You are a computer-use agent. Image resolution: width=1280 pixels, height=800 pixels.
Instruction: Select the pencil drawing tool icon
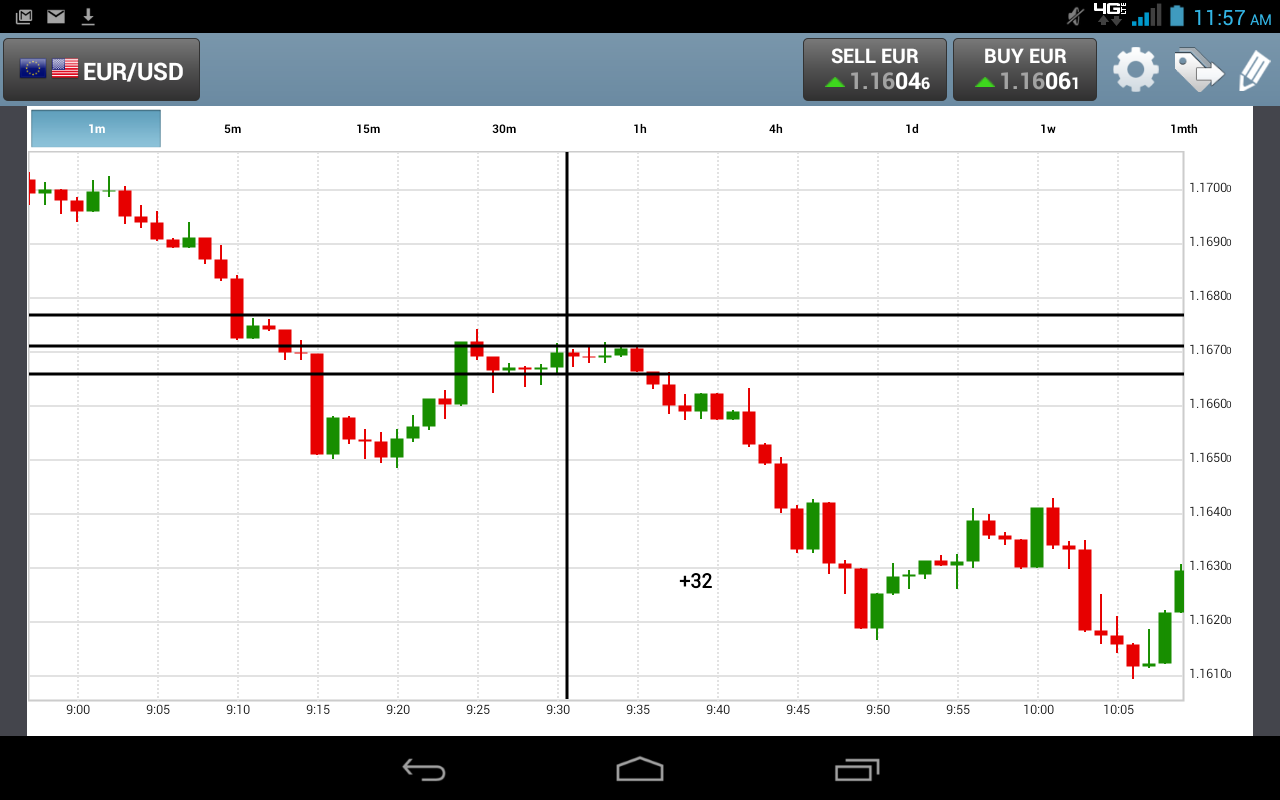coord(1254,71)
